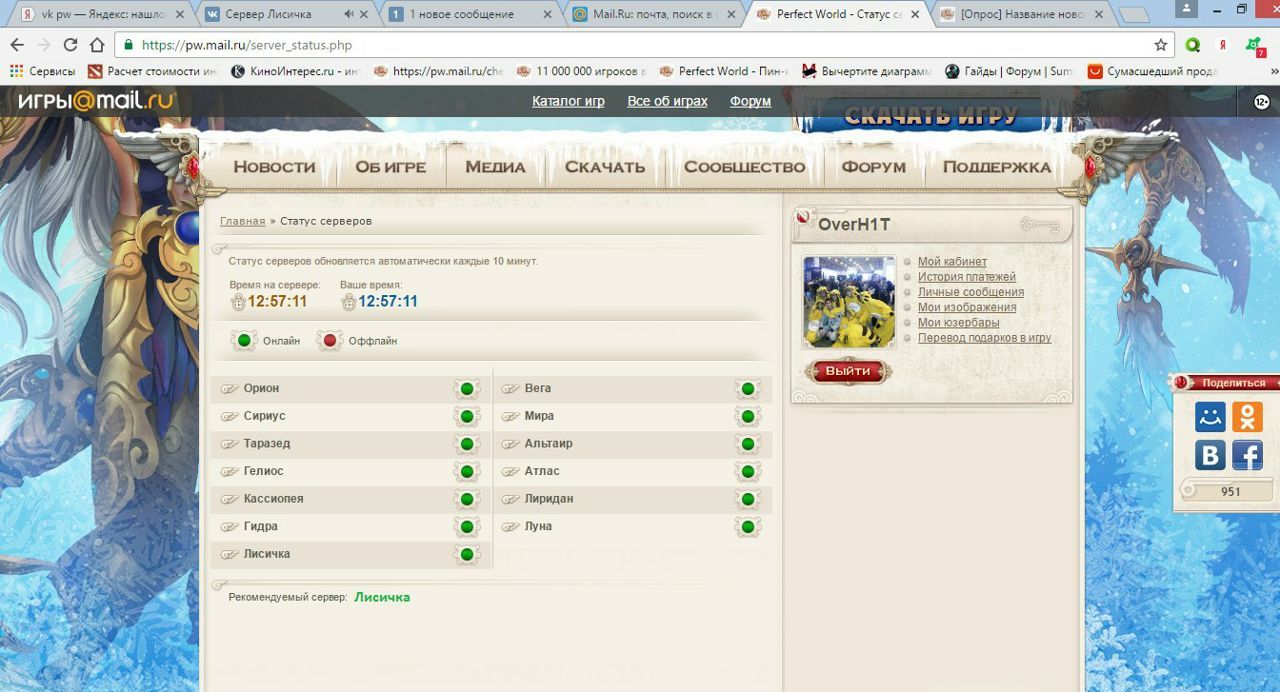Click the OverH1T profile avatar picture
This screenshot has width=1280, height=692.
pyautogui.click(x=849, y=301)
